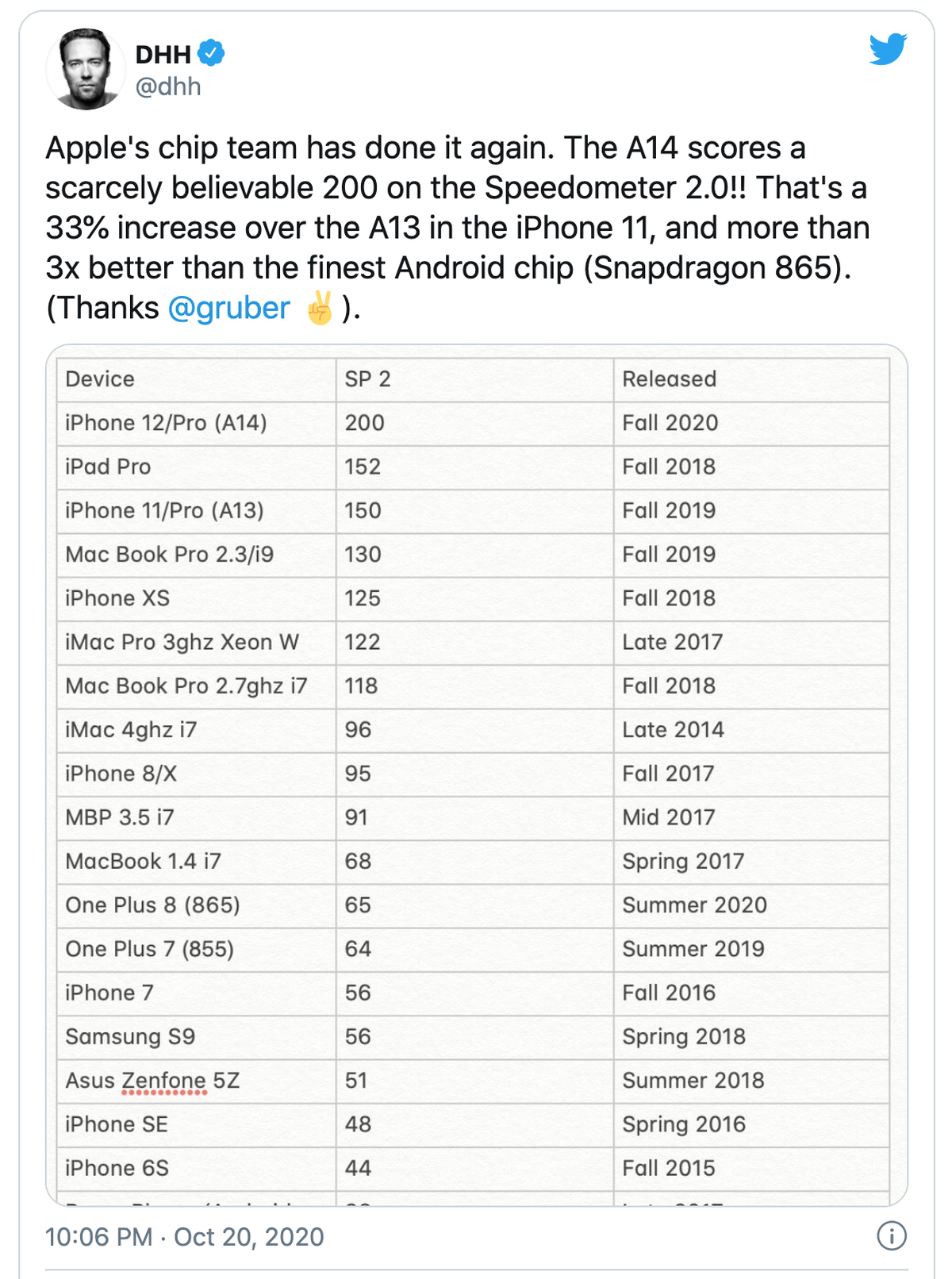Click the tweet text body
Screen dimensions: 952x1279
[458, 228]
